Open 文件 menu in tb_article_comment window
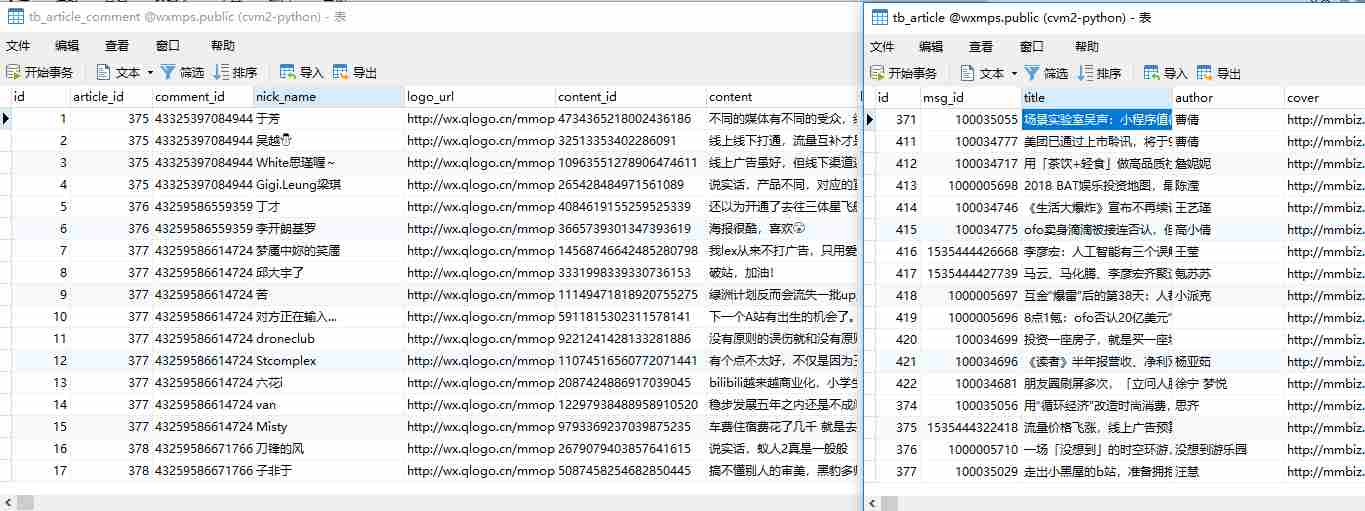Image resolution: width=1365 pixels, height=511 pixels. pos(18,46)
